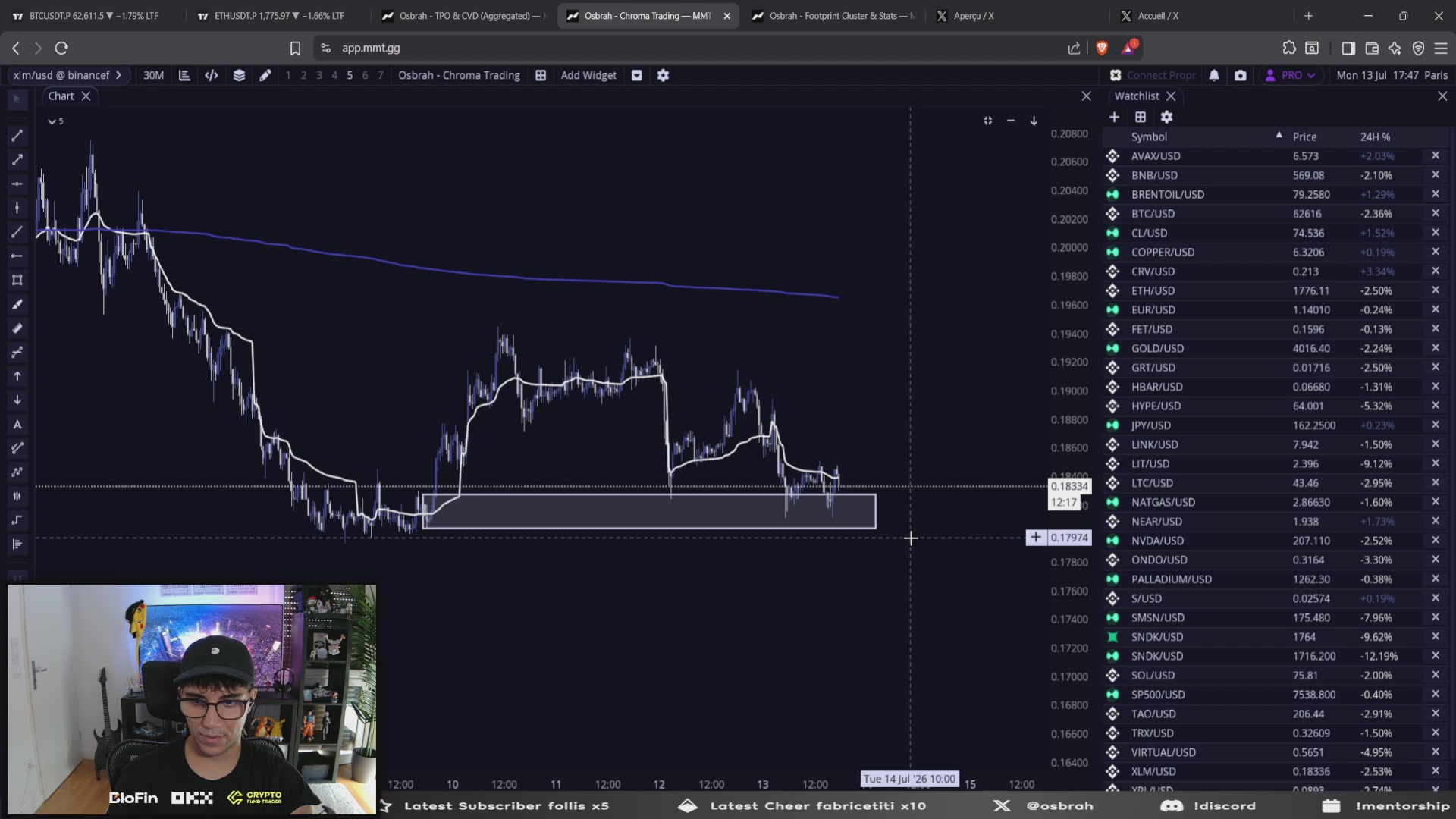The image size is (1456, 819).
Task: Select the down arrow marker tool
Action: click(17, 400)
